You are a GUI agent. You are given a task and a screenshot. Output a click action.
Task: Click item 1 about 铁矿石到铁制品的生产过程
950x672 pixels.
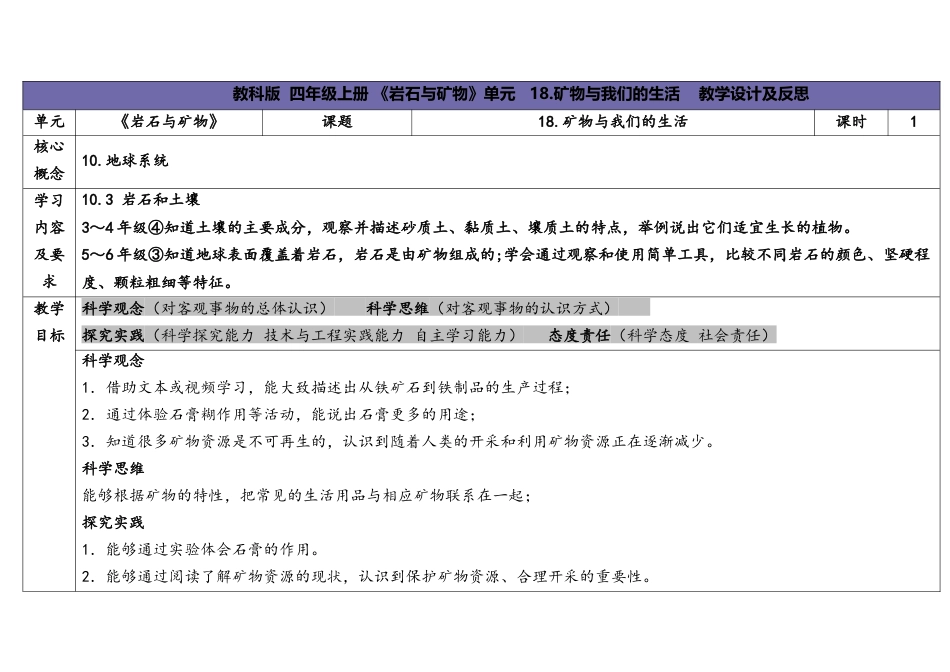(327, 388)
